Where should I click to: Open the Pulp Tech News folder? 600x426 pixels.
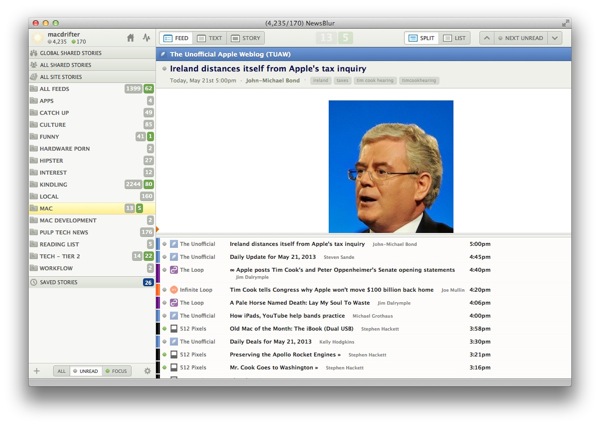click(92, 232)
